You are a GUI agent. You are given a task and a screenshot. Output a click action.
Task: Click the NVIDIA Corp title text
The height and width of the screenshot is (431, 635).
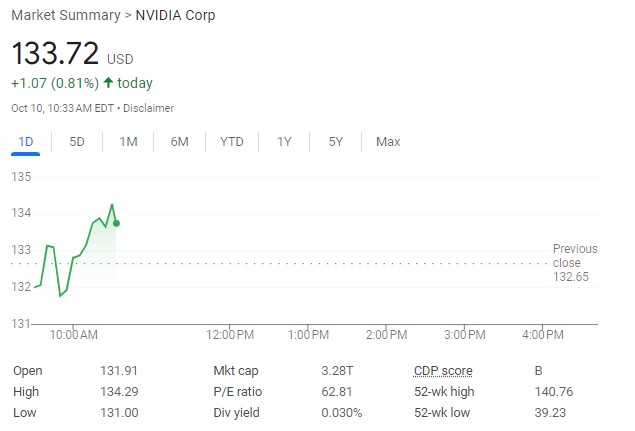coord(175,16)
